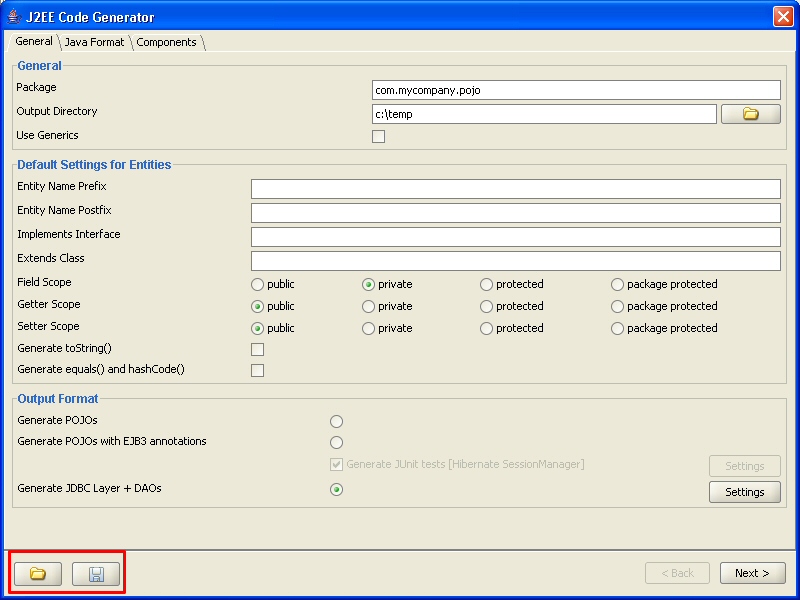Open the Java Format tab
The height and width of the screenshot is (600, 800).
(94, 42)
